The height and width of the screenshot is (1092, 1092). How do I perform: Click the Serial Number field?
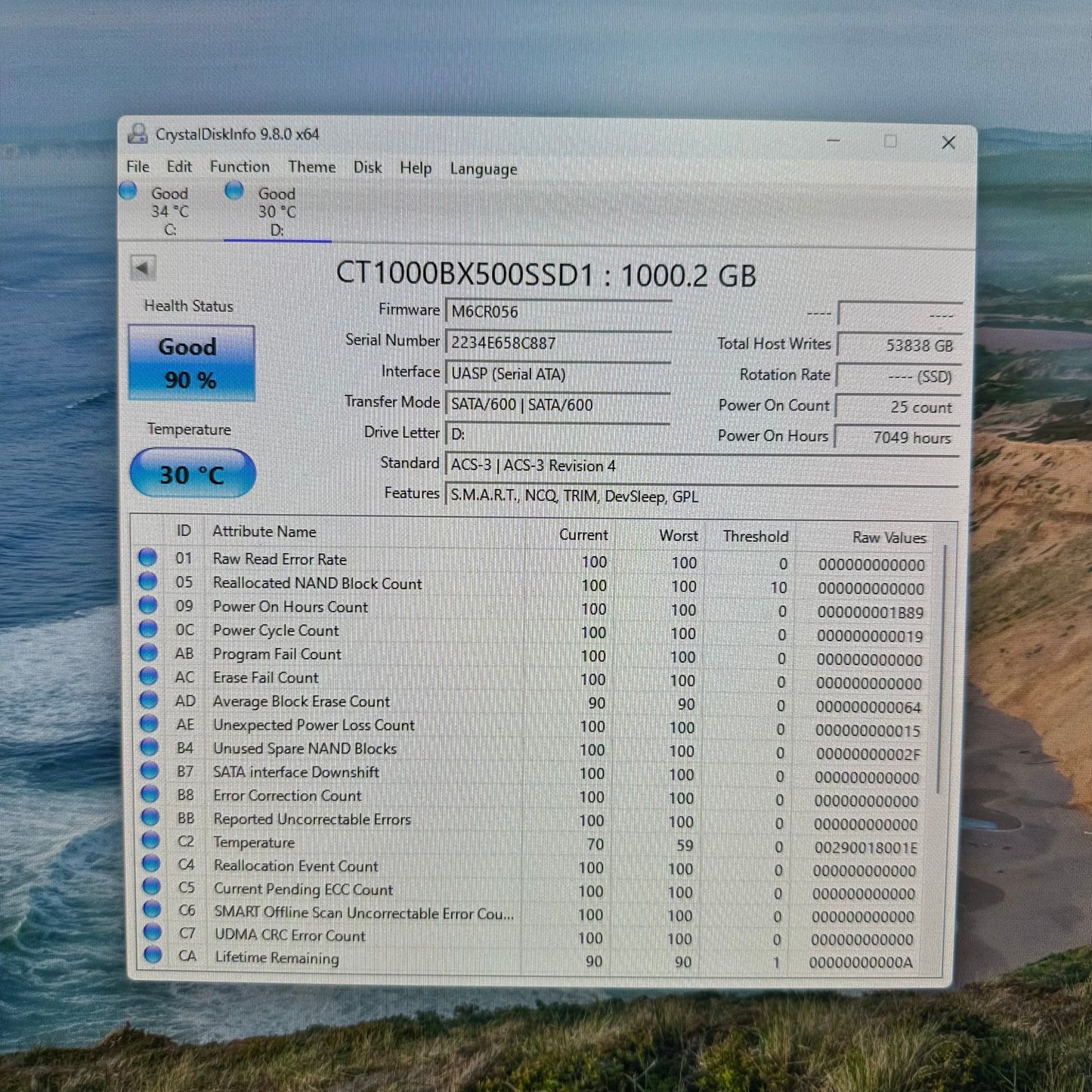[x=558, y=343]
